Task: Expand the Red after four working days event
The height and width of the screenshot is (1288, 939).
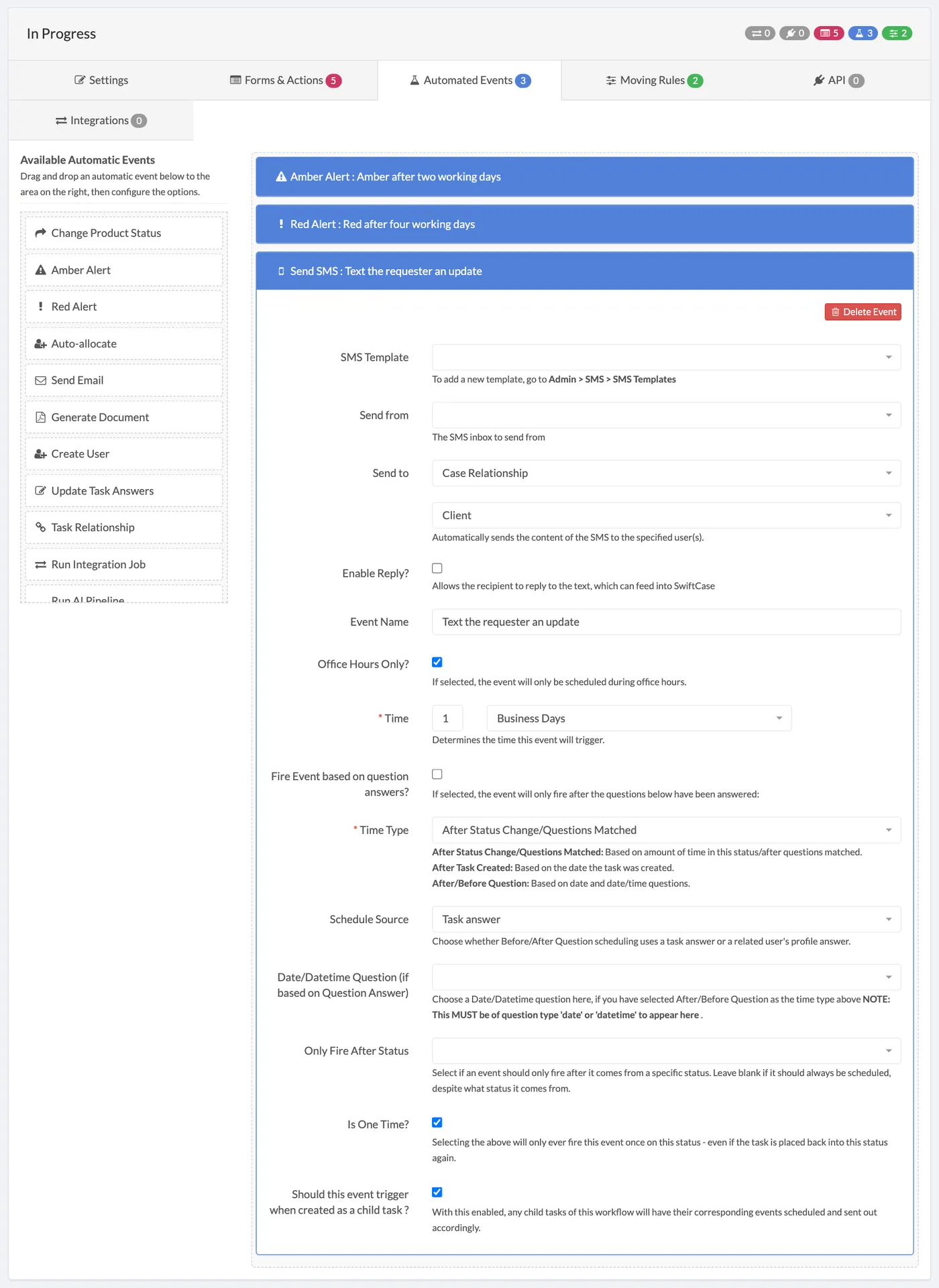Action: pos(584,224)
